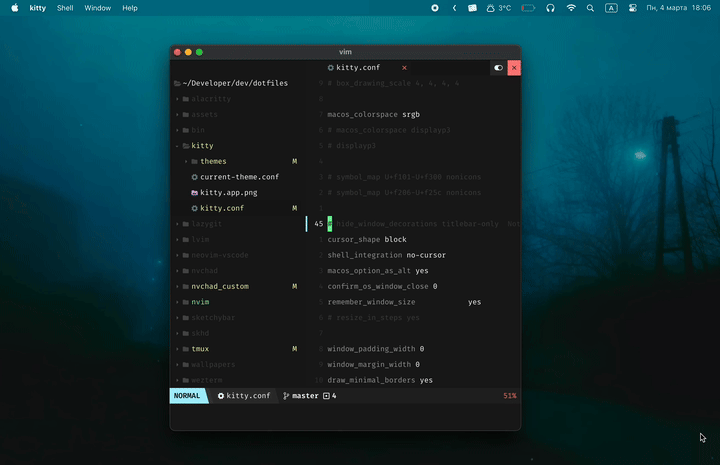Click the shell_integration no-cursor line

pos(387,255)
